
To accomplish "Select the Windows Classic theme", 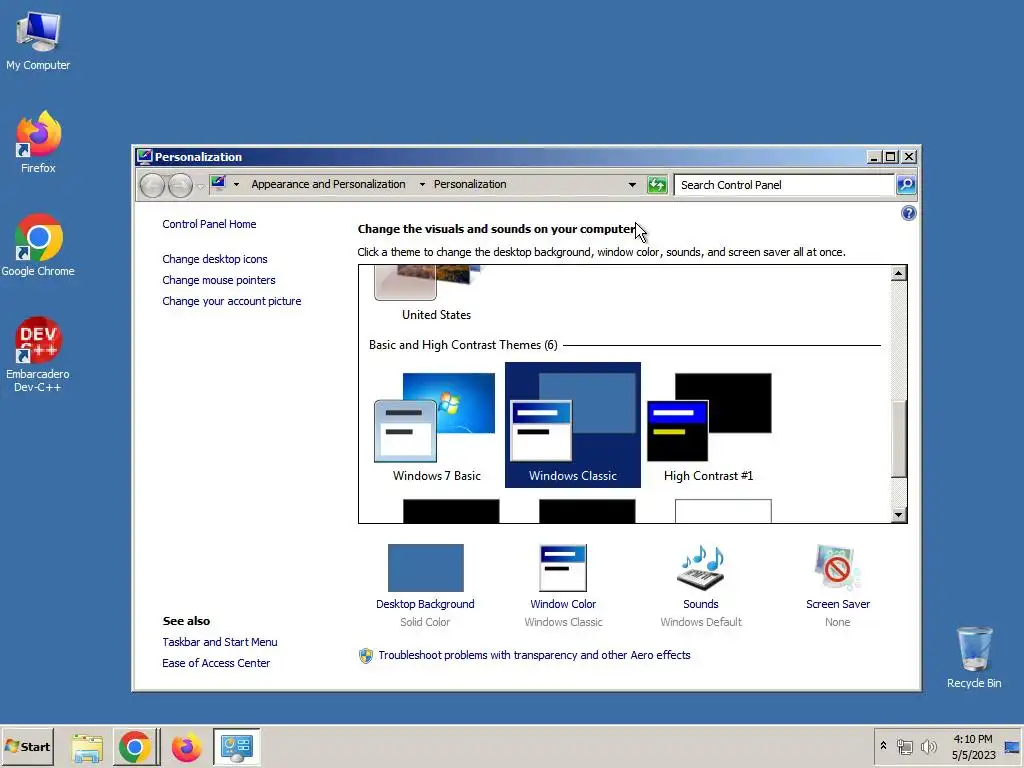I will (x=573, y=425).
